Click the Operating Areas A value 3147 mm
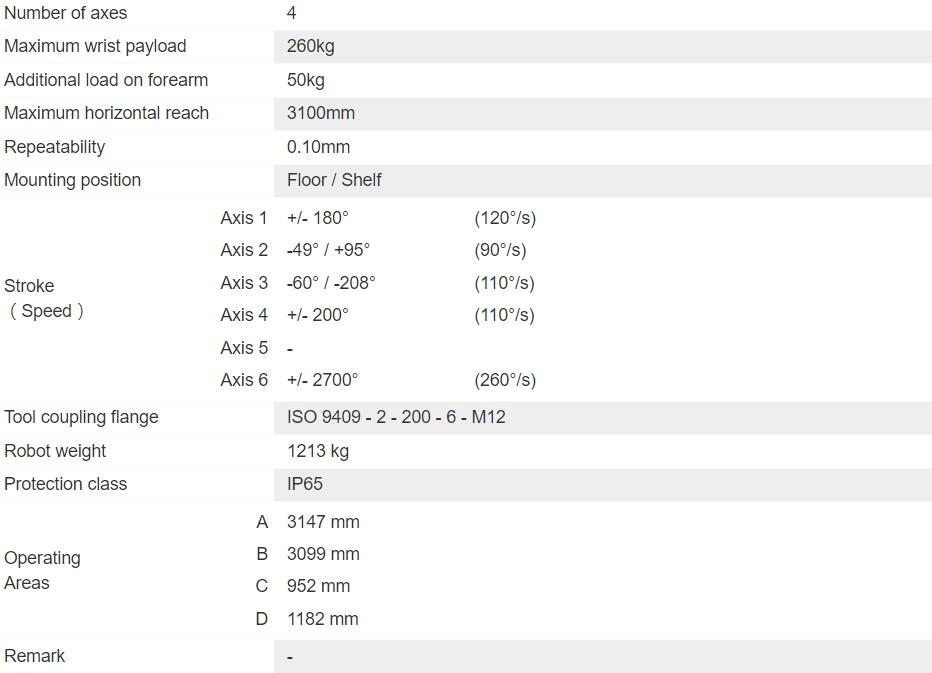Screen dimensions: 932x673 323,522
